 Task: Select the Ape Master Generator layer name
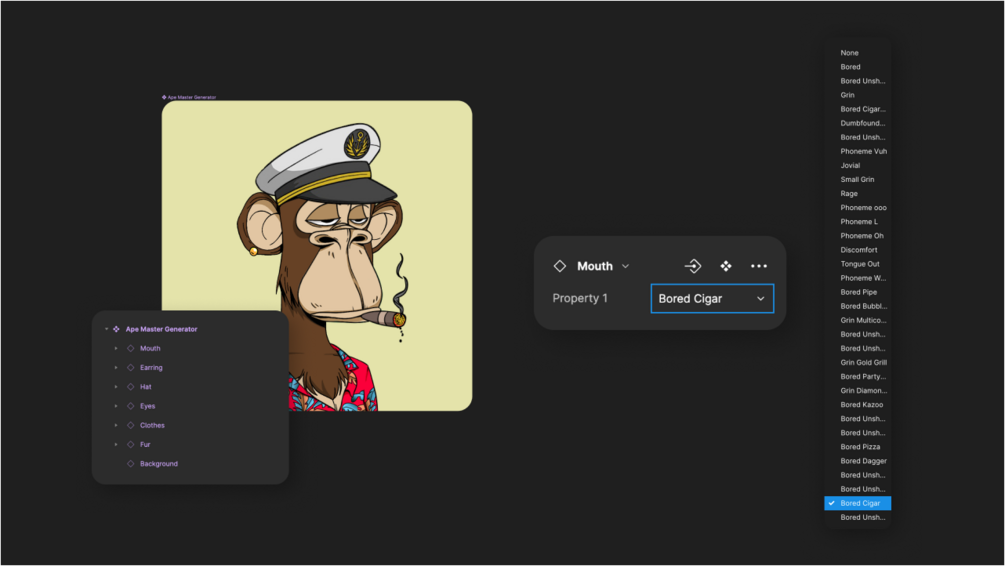point(162,329)
